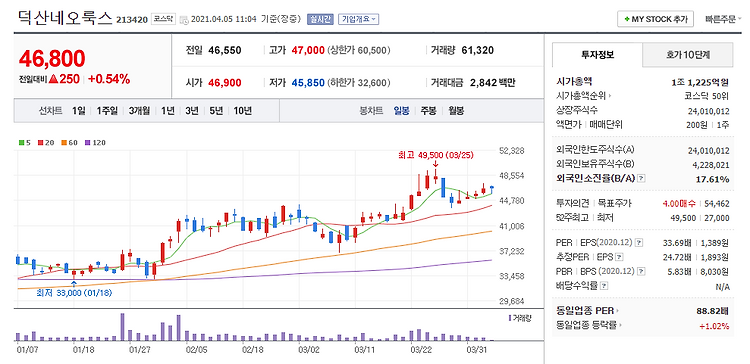750x364 pixels.
Task: Select the 3개월 line chart period
Action: tap(139, 111)
